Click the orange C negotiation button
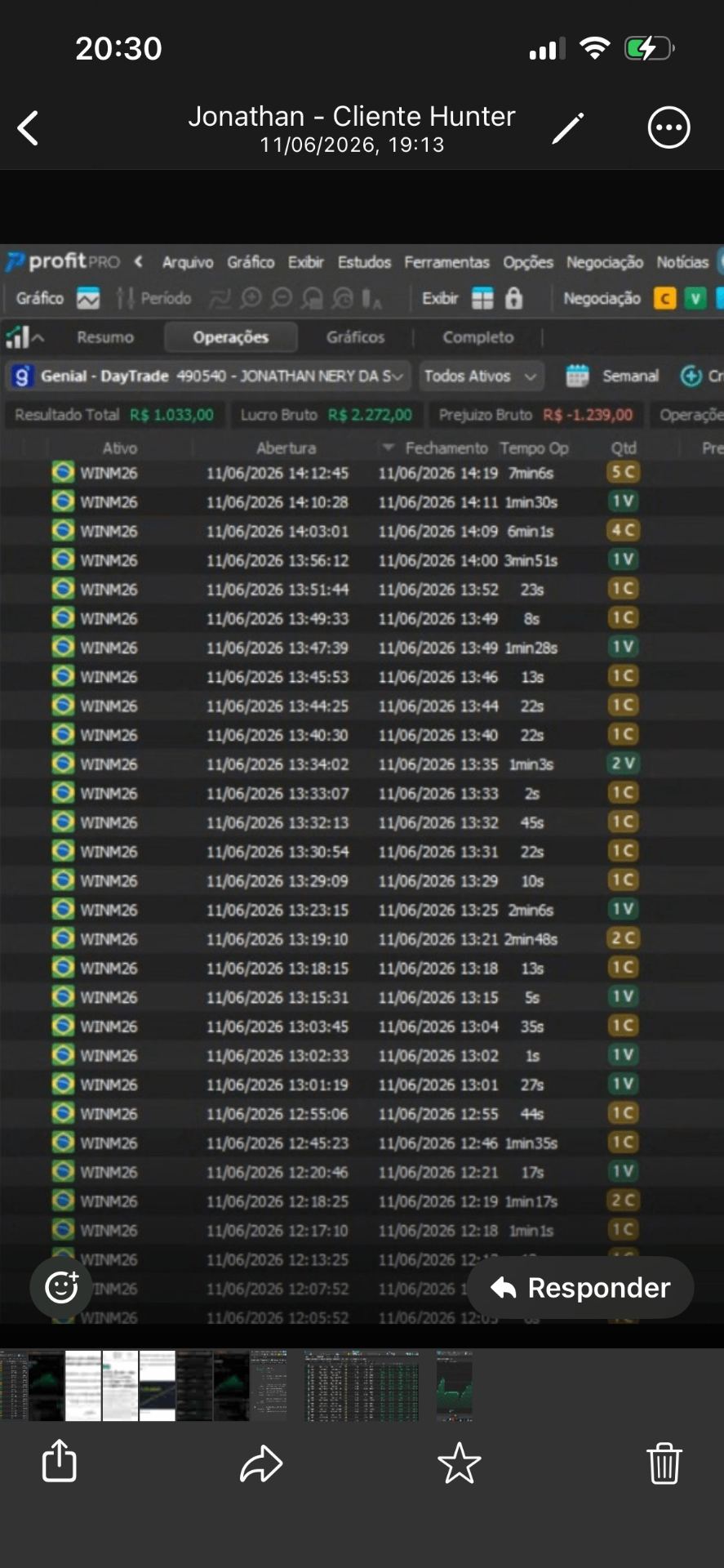Screen dimensions: 724x1568 tap(665, 299)
